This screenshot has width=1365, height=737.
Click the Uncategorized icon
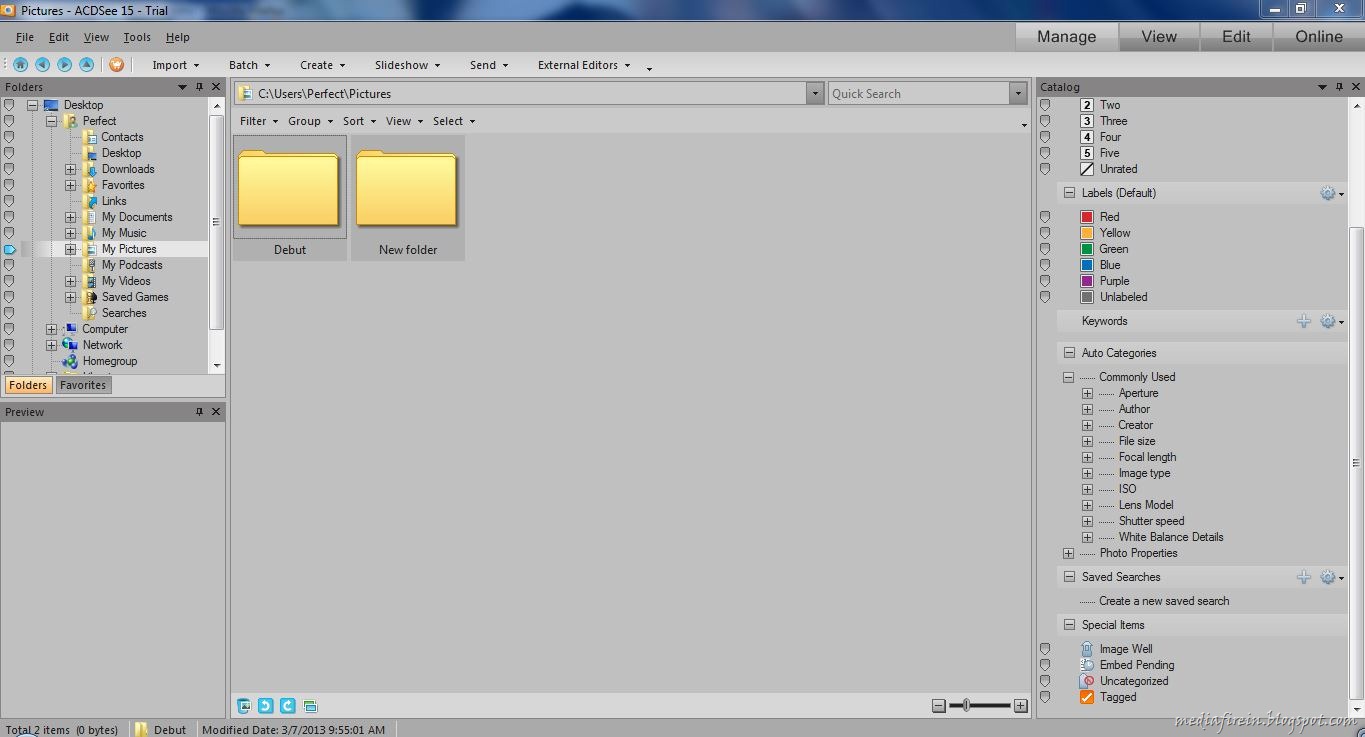1087,681
